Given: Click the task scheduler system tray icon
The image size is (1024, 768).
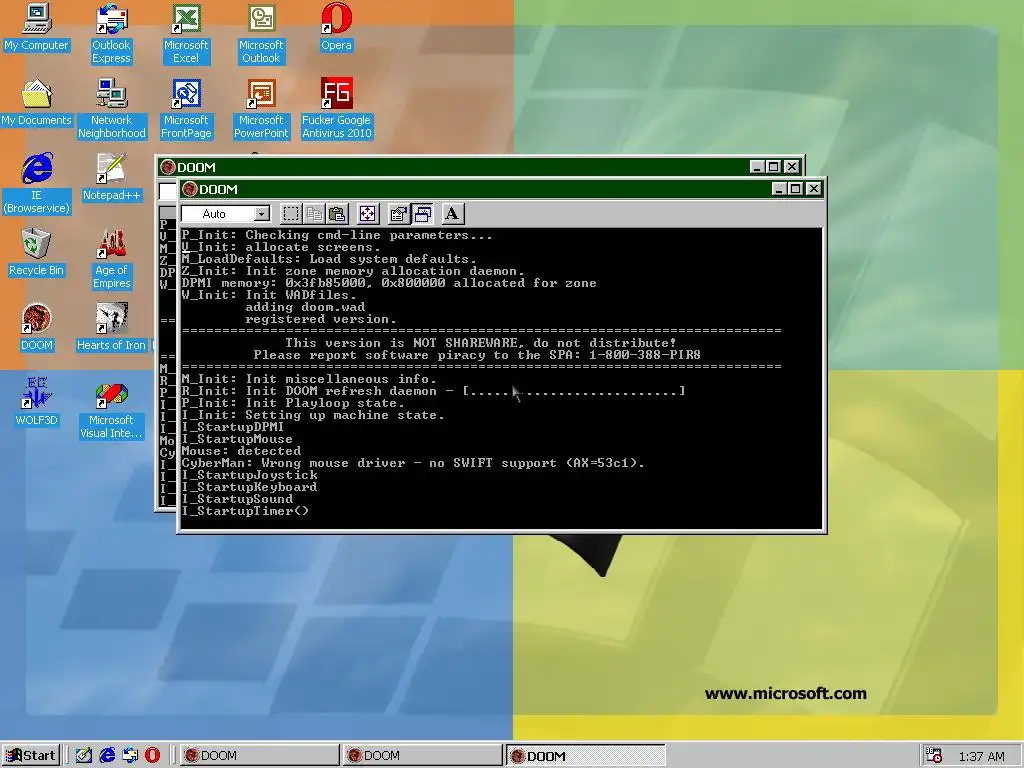Looking at the screenshot, I should coord(935,756).
